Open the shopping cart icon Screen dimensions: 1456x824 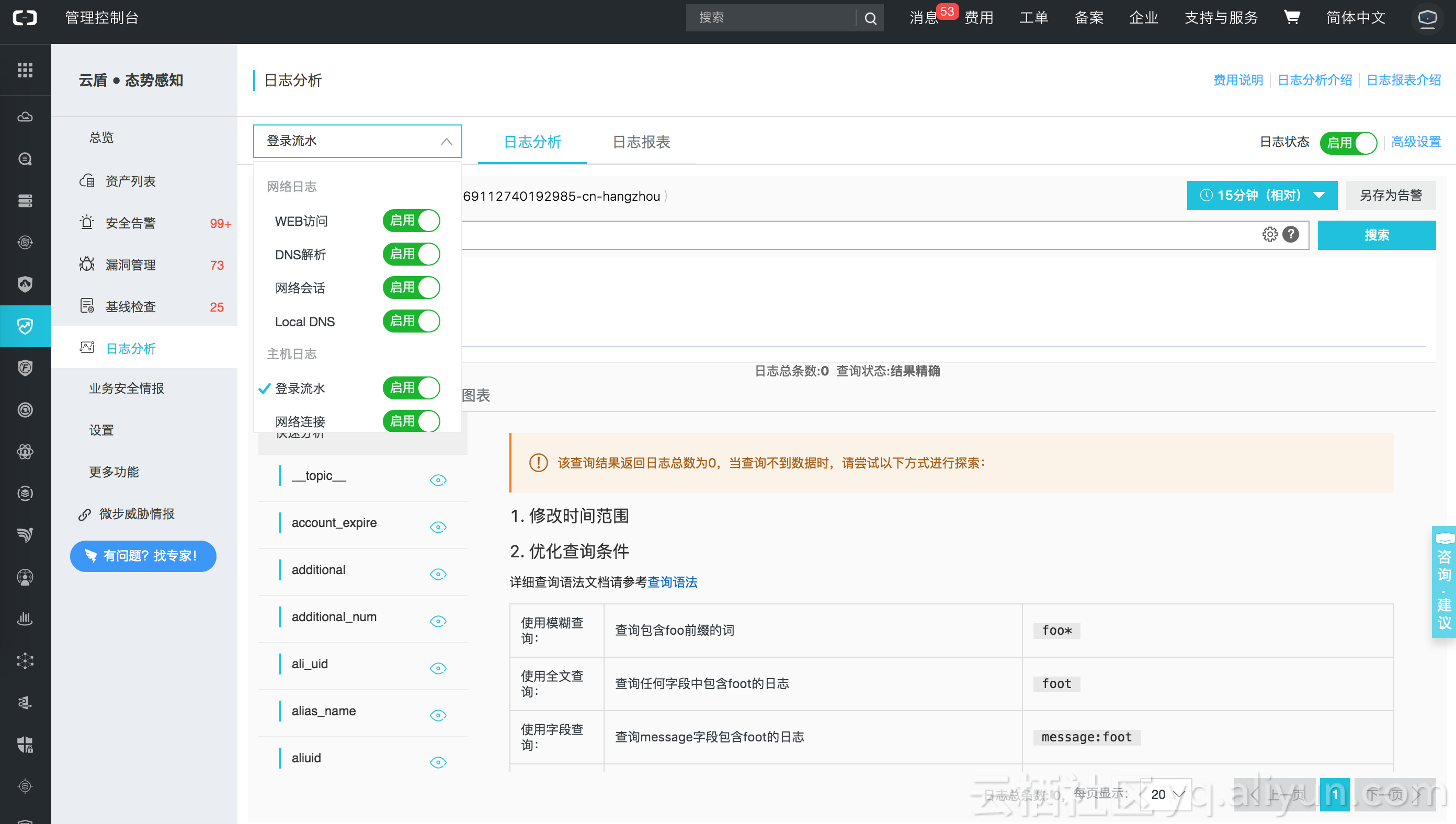click(x=1292, y=18)
